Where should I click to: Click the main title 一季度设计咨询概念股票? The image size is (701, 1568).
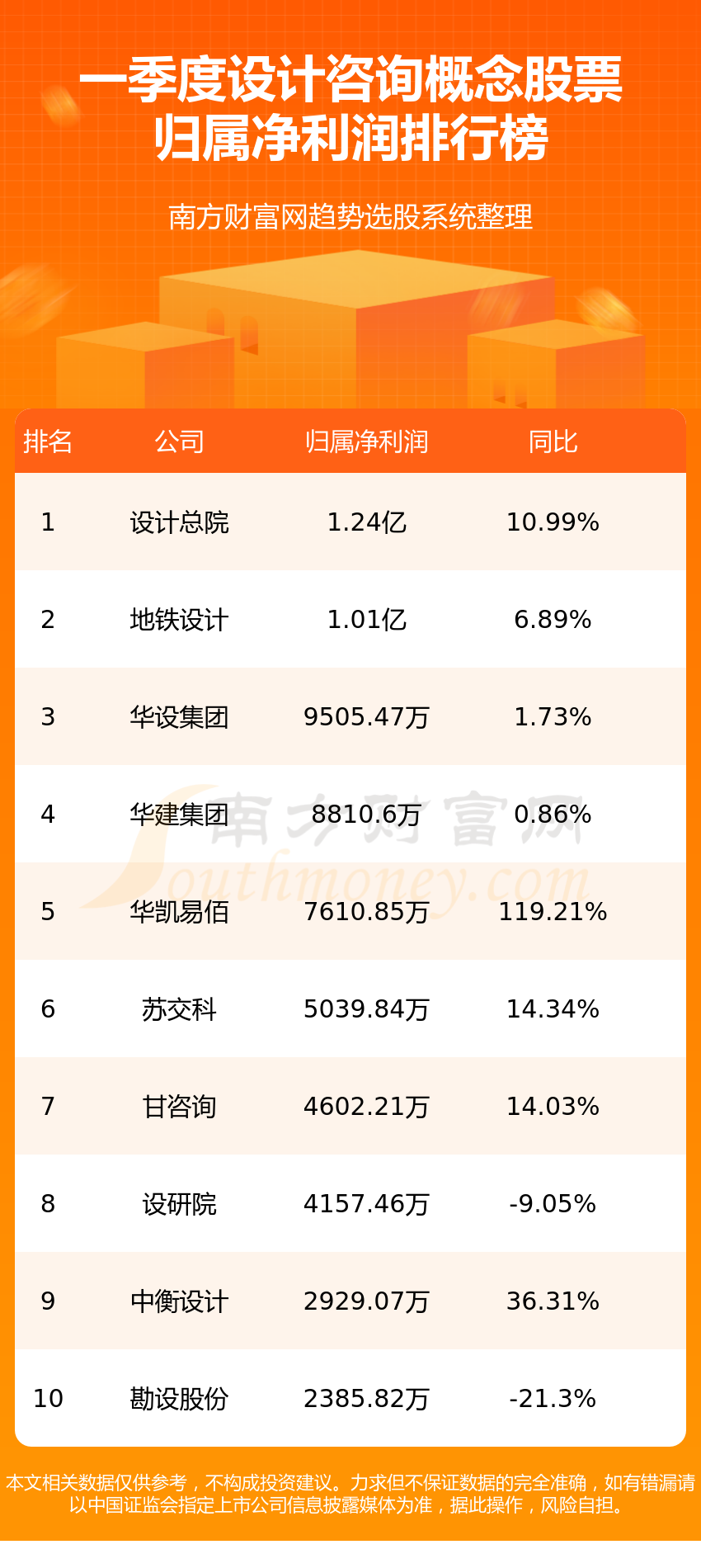coord(350,80)
